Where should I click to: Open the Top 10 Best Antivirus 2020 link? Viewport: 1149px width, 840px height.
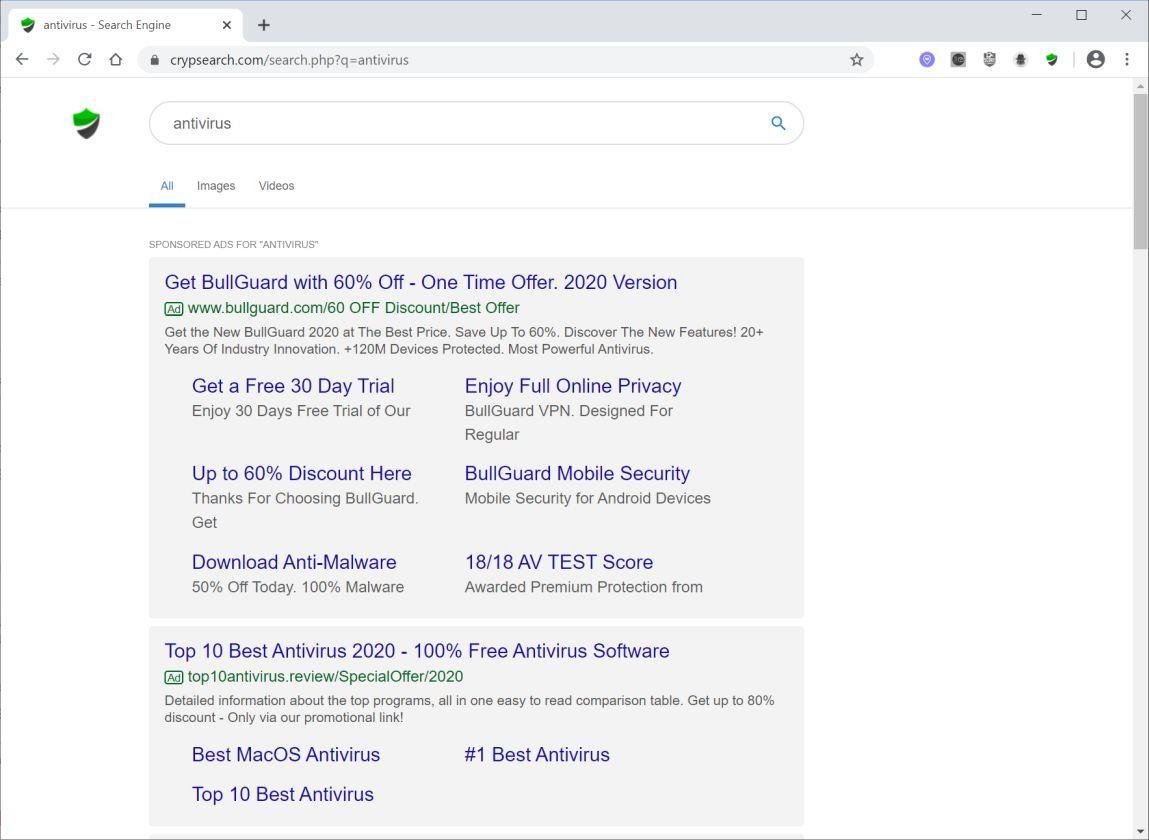point(417,651)
